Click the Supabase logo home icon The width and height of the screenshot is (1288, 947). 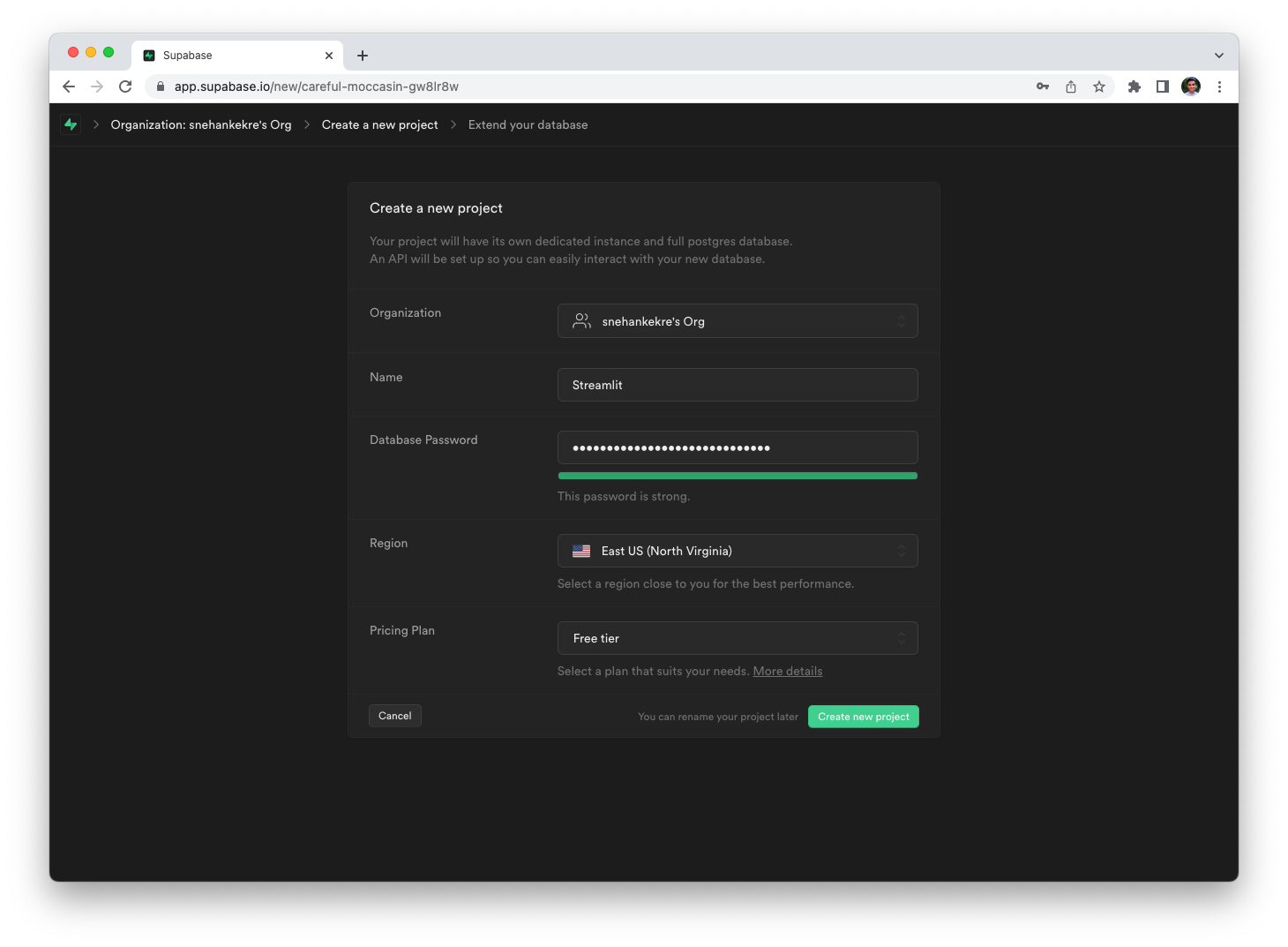point(71,124)
